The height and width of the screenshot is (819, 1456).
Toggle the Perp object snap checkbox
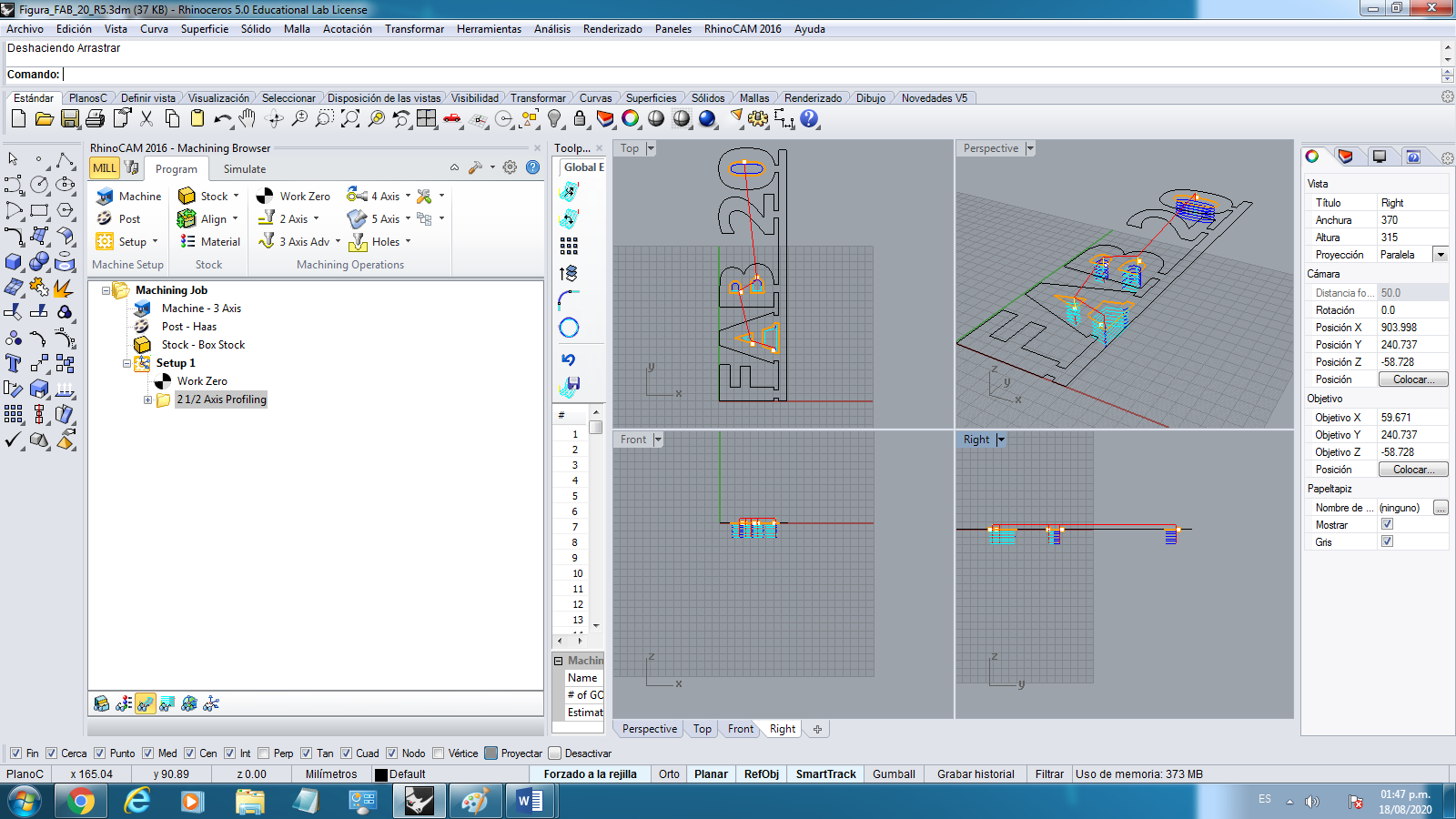tap(264, 753)
